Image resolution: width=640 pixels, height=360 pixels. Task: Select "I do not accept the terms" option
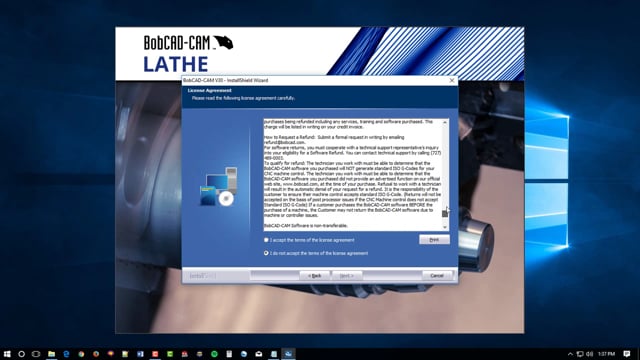tap(266, 253)
